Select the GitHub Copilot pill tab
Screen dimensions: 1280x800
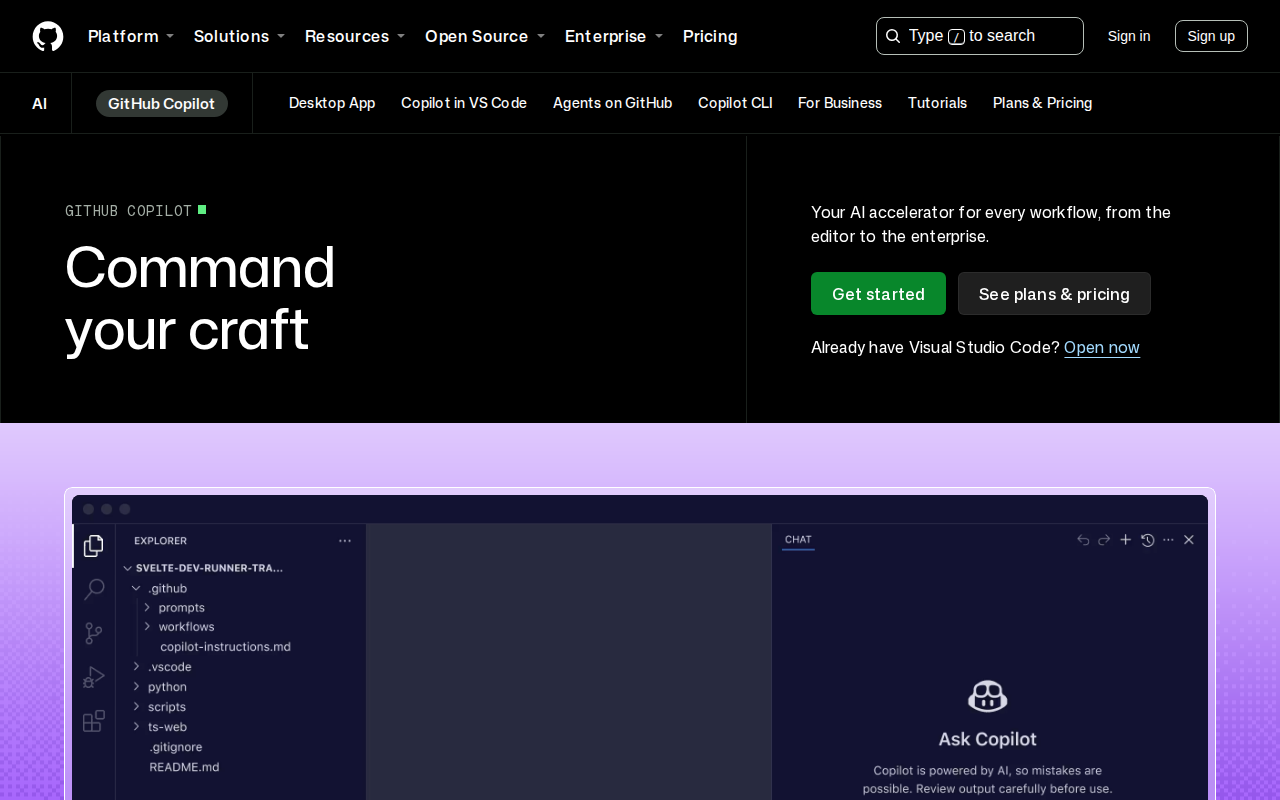[x=162, y=103]
